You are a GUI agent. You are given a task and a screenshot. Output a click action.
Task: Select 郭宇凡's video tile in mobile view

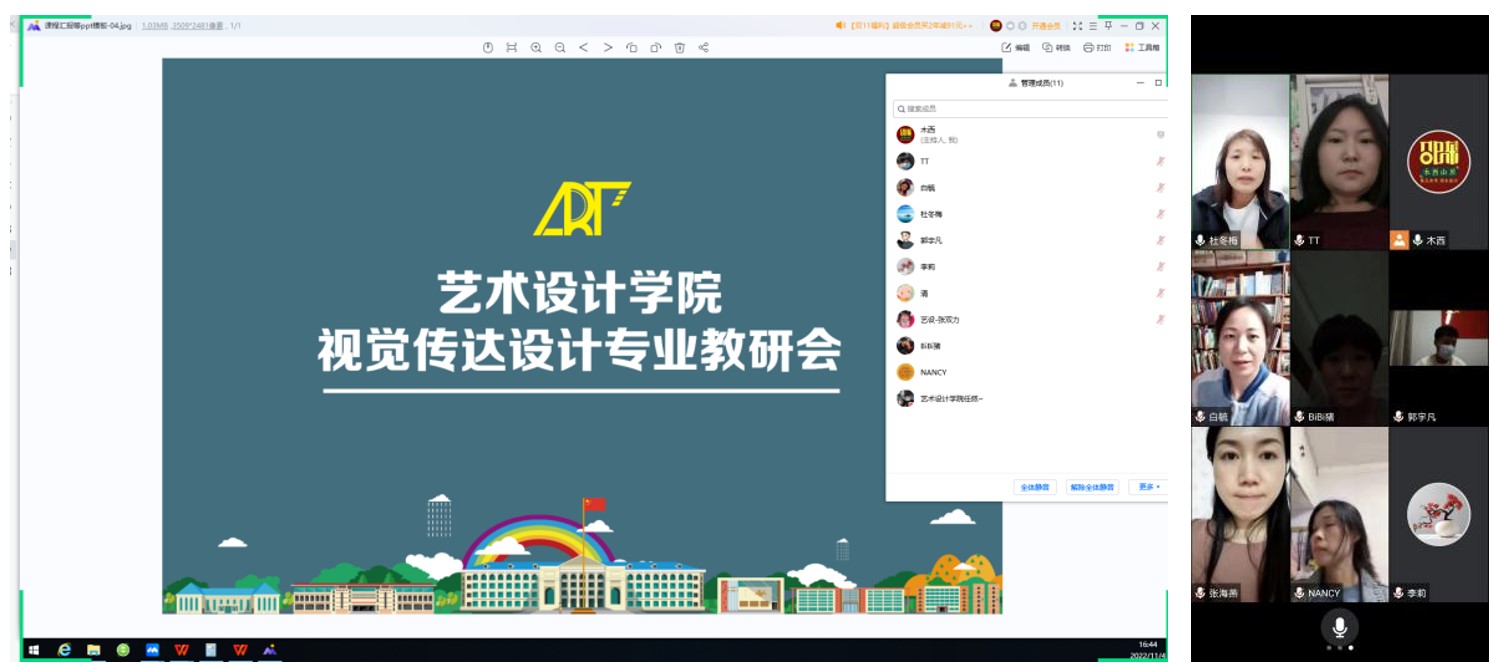point(1438,338)
